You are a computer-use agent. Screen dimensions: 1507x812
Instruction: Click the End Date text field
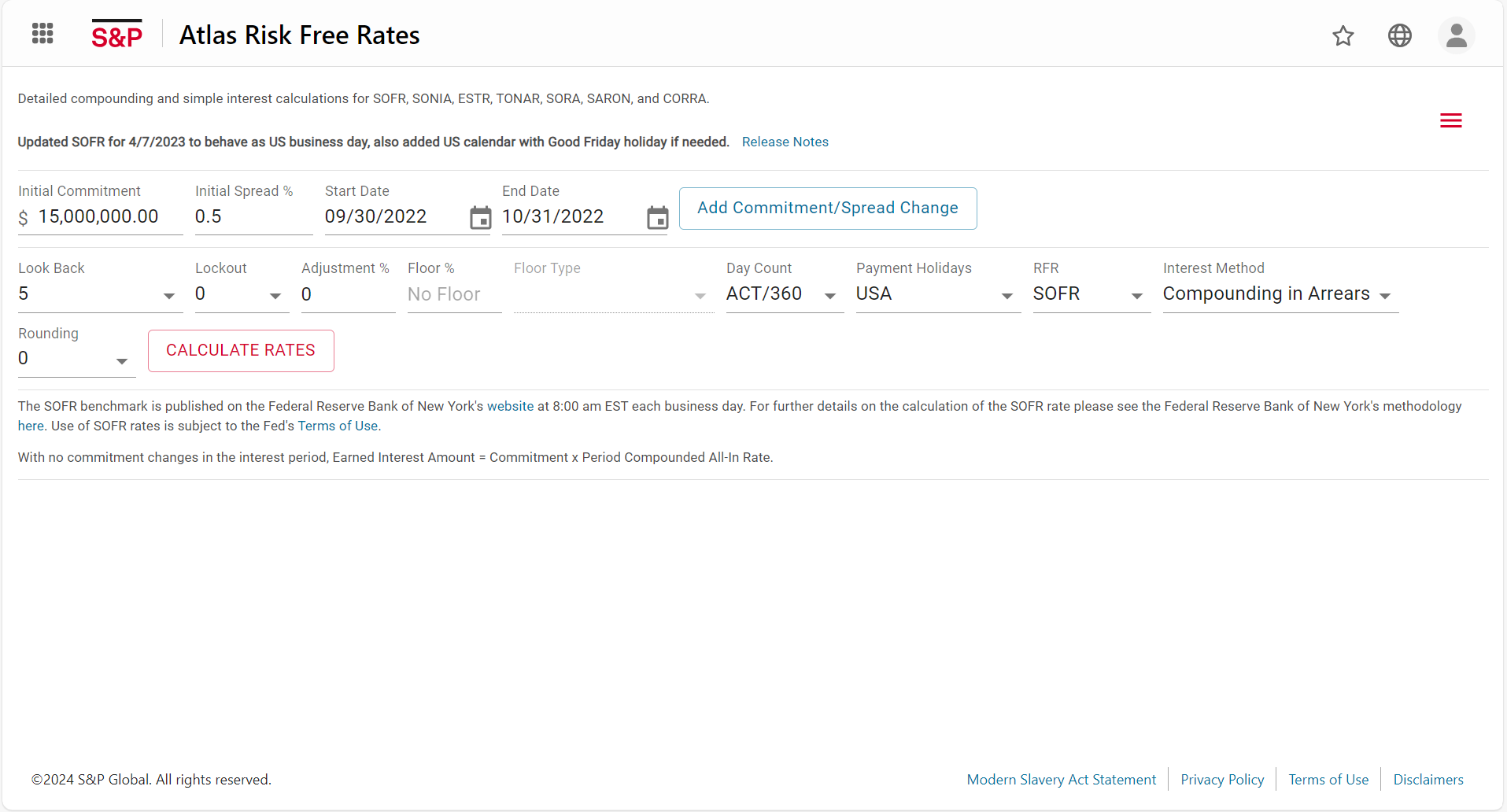click(571, 217)
